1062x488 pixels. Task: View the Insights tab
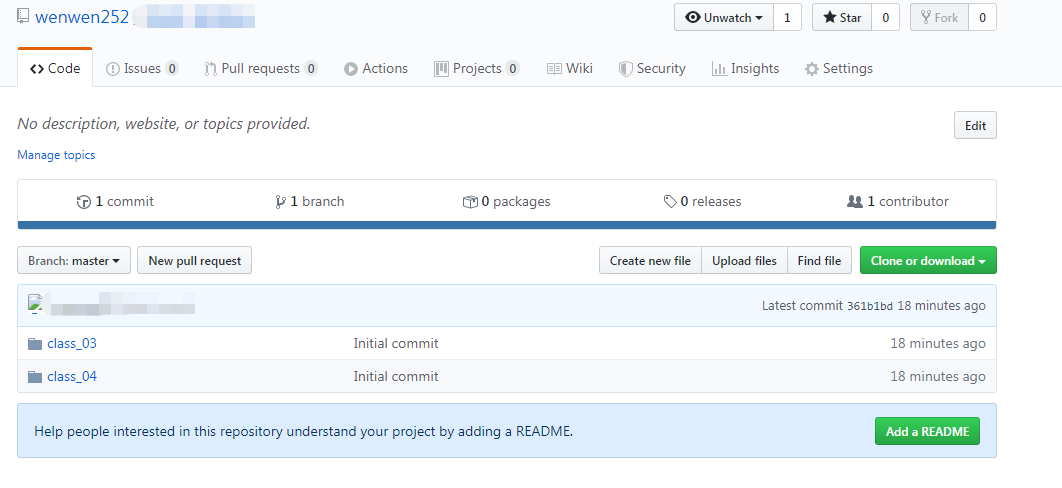pos(745,68)
